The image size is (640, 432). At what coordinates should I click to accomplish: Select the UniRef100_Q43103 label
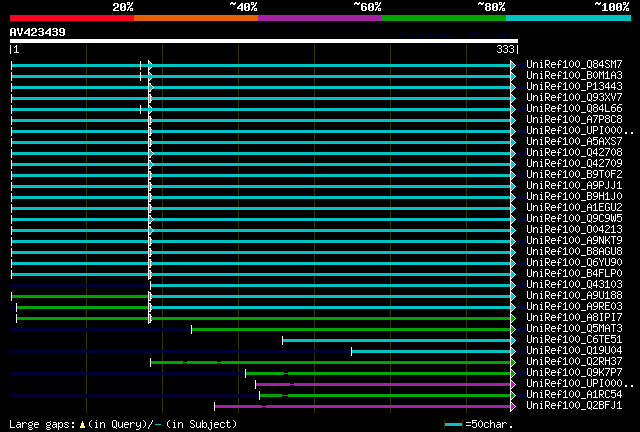(574, 285)
